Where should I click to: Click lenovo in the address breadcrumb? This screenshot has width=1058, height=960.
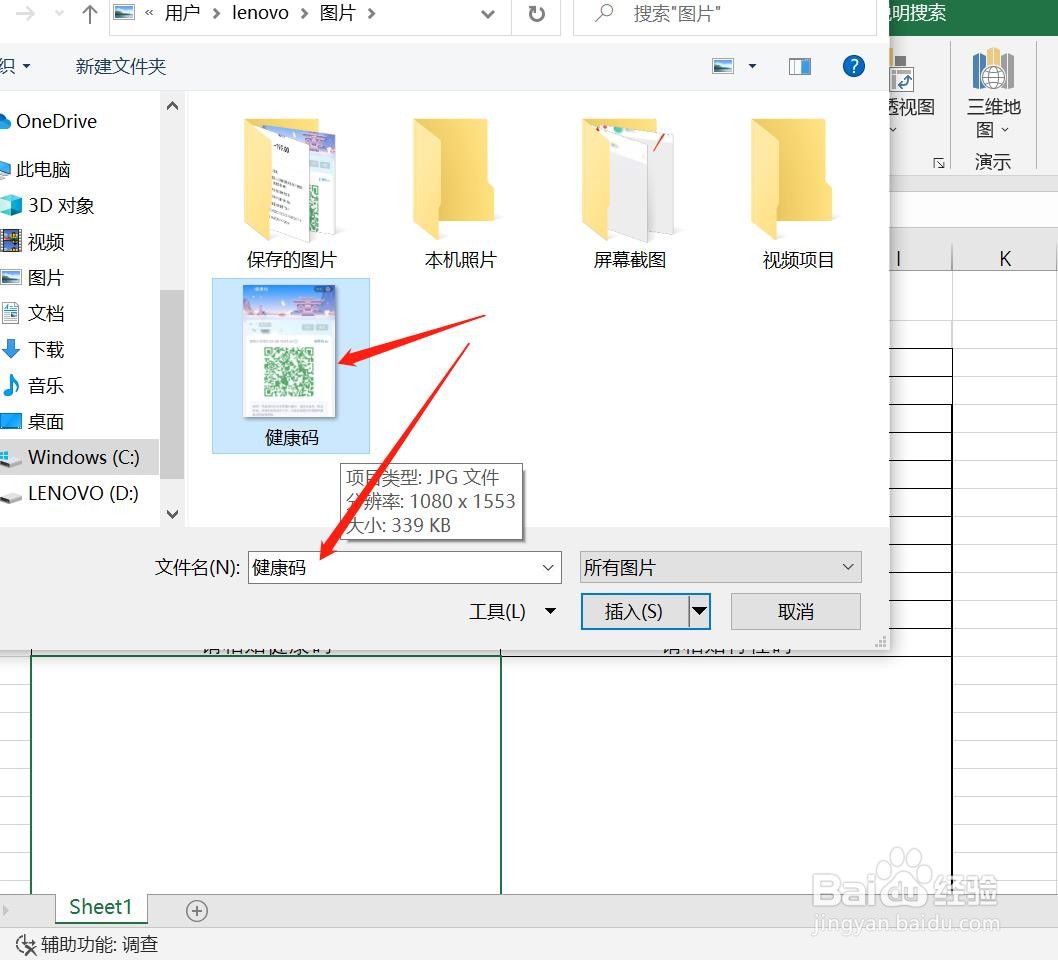coord(260,13)
